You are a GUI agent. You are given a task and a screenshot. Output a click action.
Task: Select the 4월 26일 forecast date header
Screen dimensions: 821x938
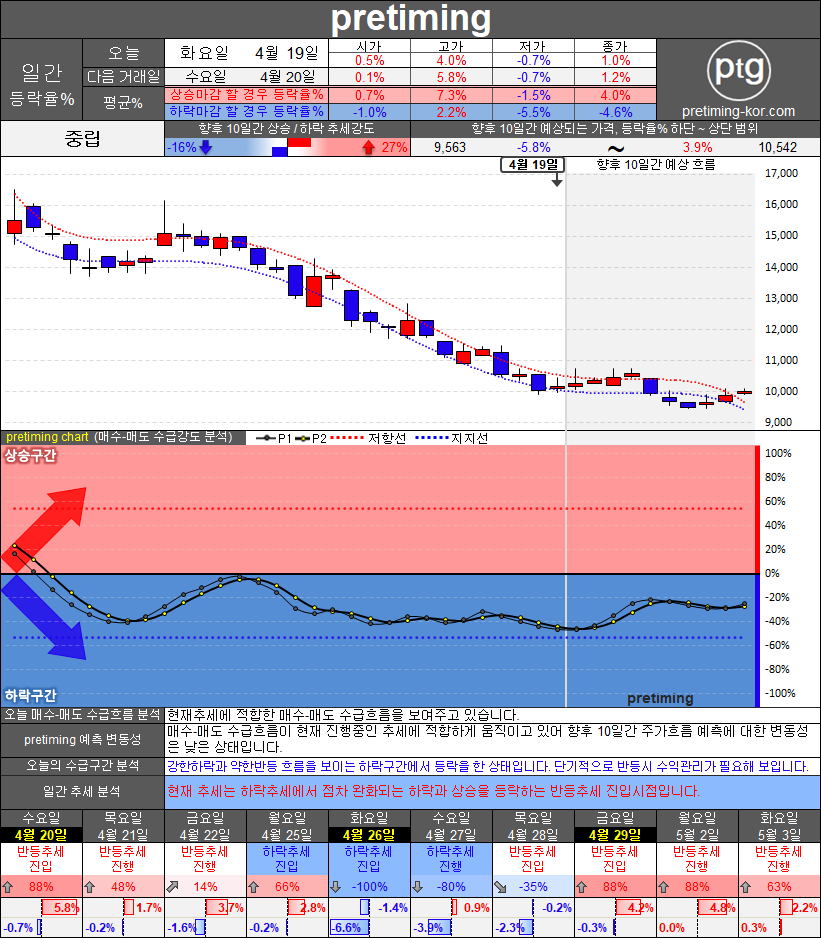[x=369, y=835]
